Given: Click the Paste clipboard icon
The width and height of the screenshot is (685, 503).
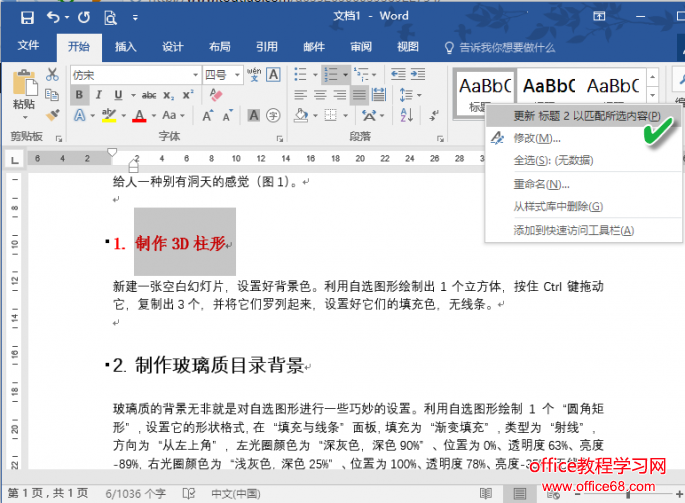Looking at the screenshot, I should point(24,83).
